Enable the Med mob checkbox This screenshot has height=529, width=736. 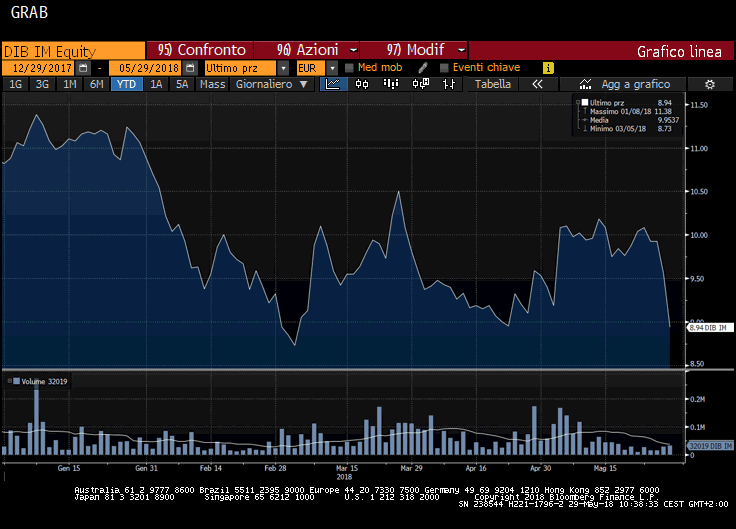click(x=349, y=67)
